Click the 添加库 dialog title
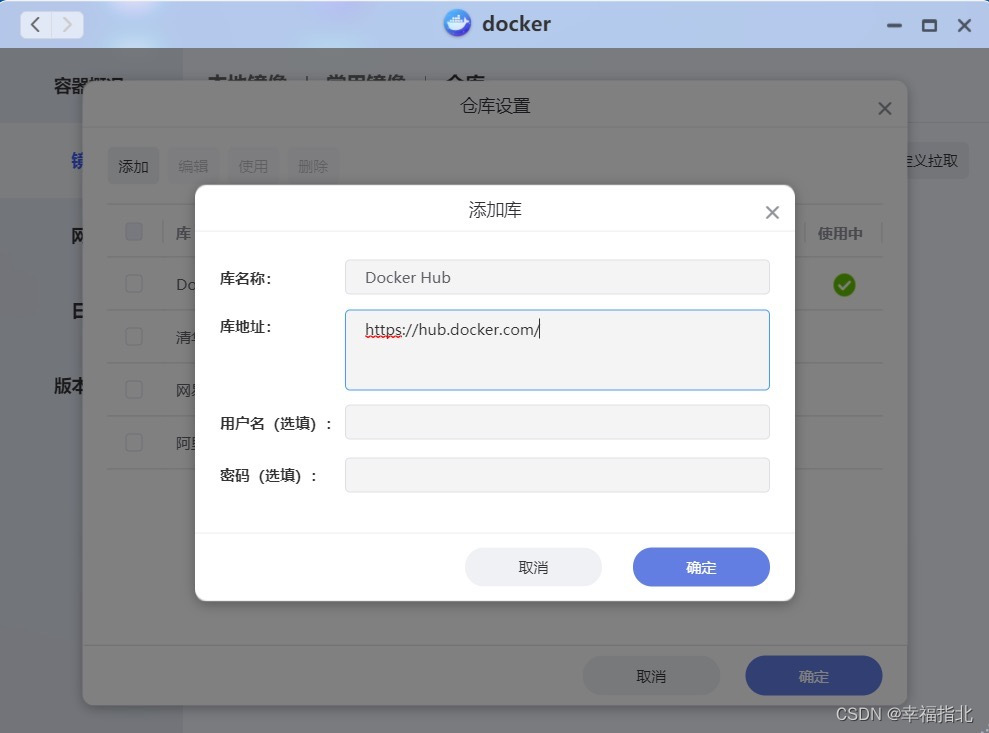The image size is (989, 733). [x=495, y=210]
